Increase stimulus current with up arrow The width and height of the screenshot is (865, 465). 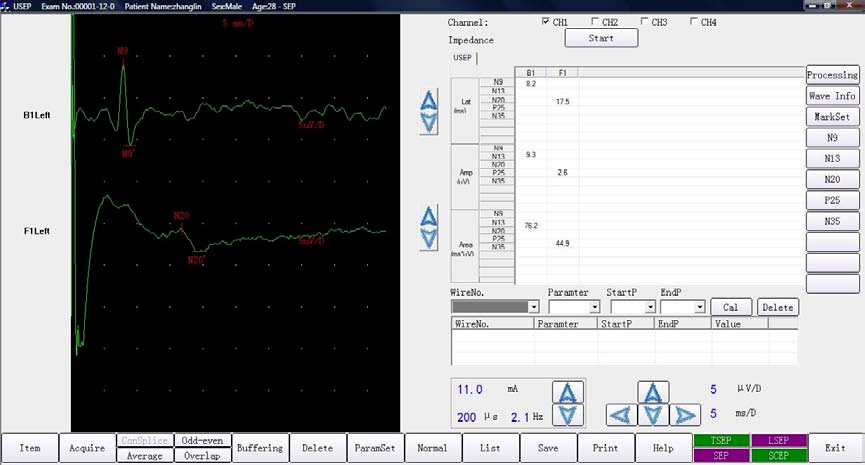(x=568, y=392)
